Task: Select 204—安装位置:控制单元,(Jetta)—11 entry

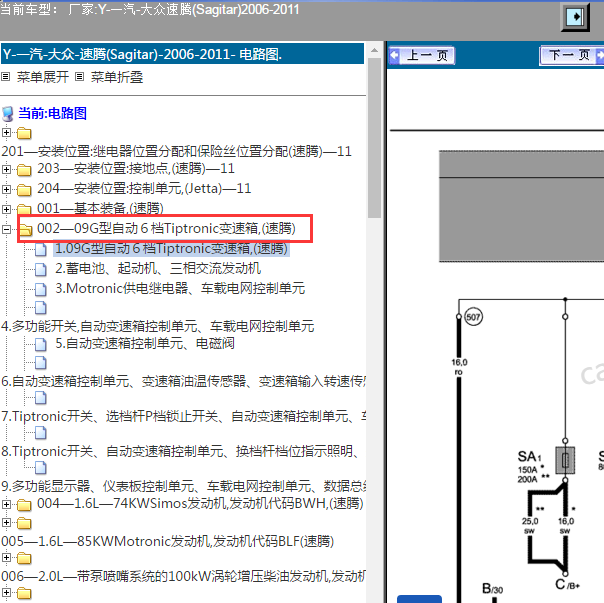Action: coord(144,189)
